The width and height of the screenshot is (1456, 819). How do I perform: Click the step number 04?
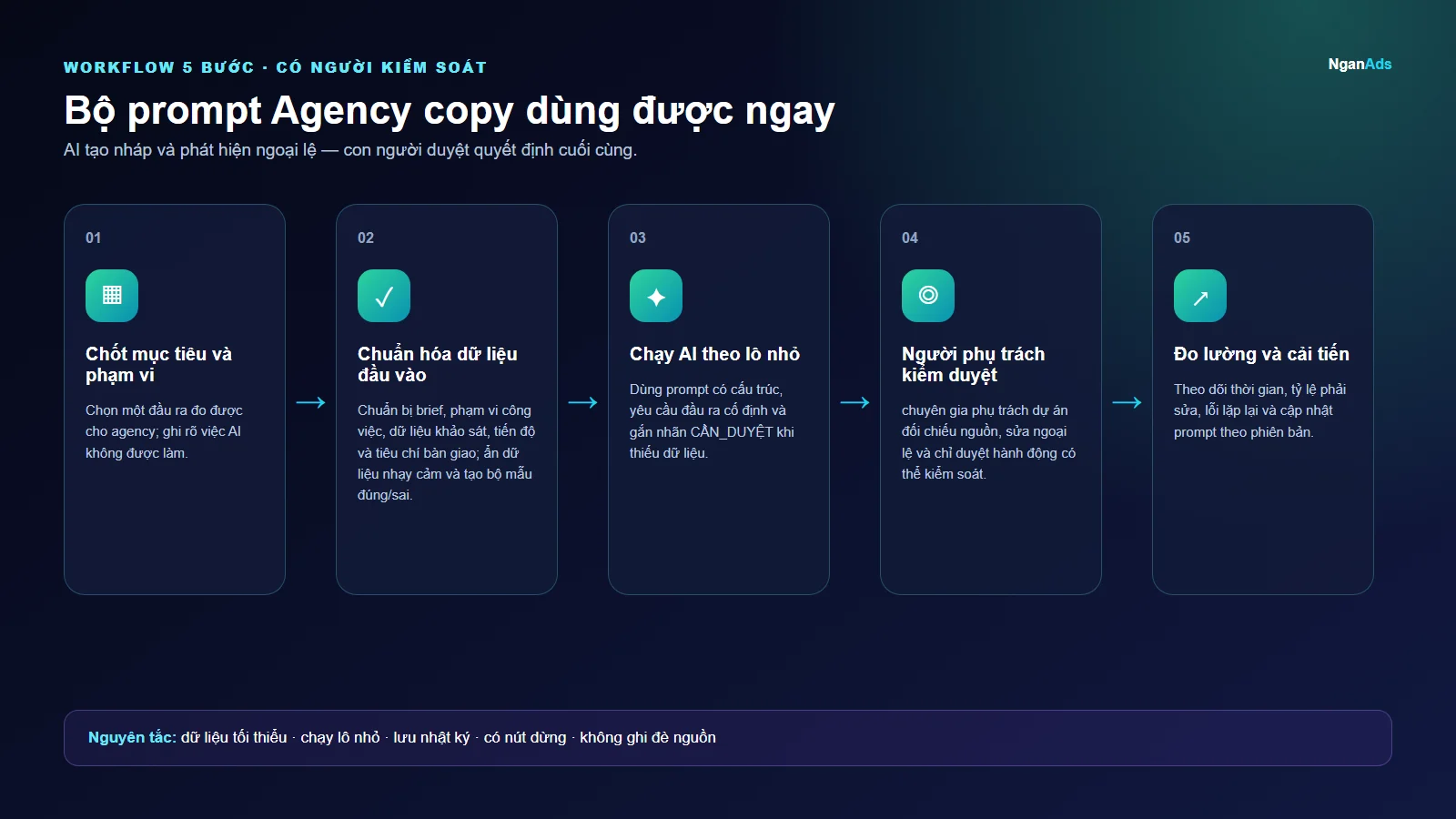pos(910,238)
